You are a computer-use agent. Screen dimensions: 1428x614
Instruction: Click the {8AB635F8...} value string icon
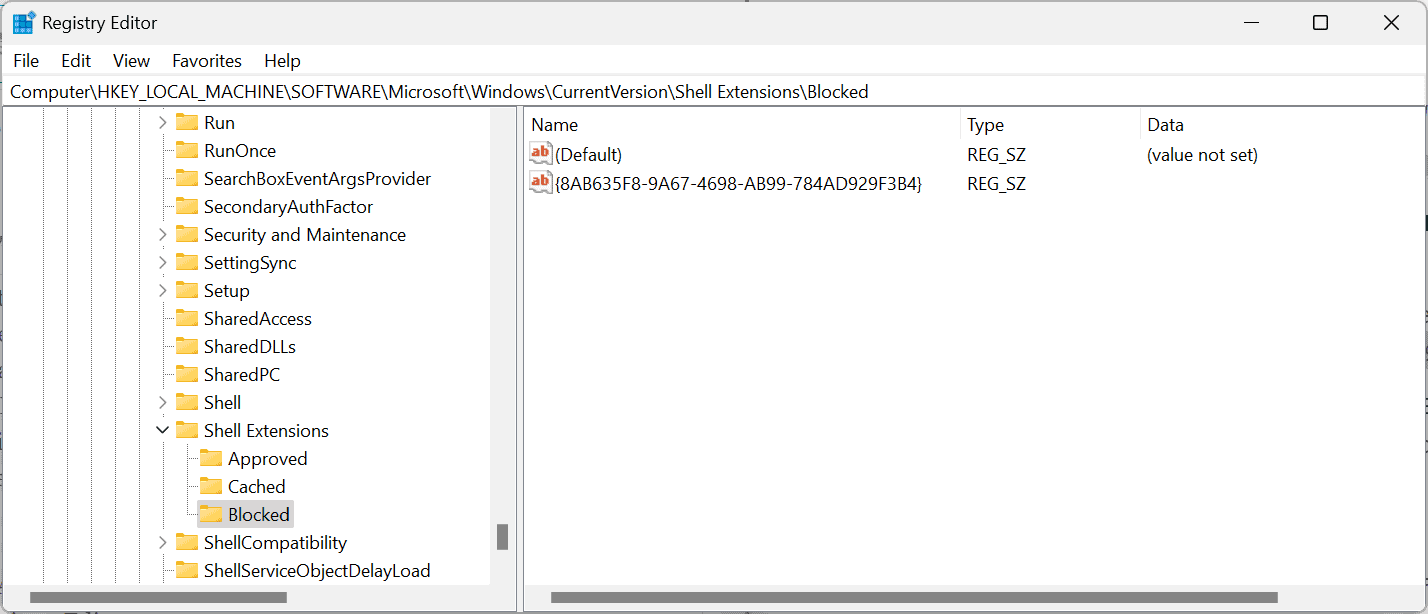coord(541,183)
